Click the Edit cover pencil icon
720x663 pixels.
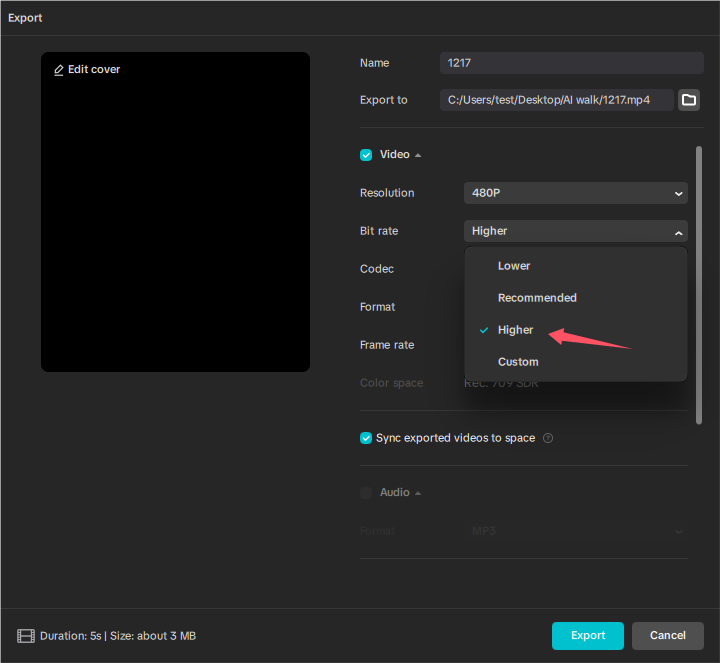pos(59,70)
